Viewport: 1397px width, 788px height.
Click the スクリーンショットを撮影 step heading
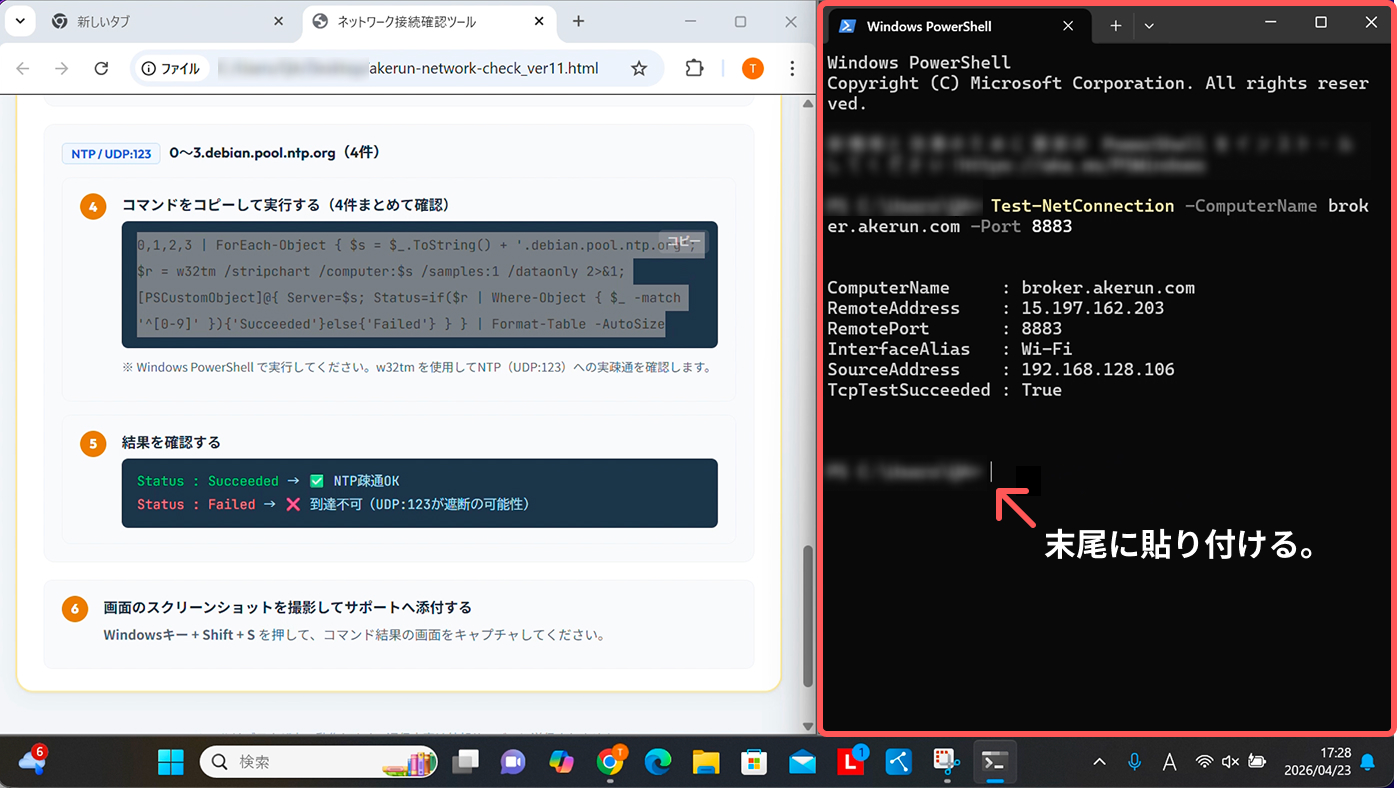pyautogui.click(x=288, y=607)
